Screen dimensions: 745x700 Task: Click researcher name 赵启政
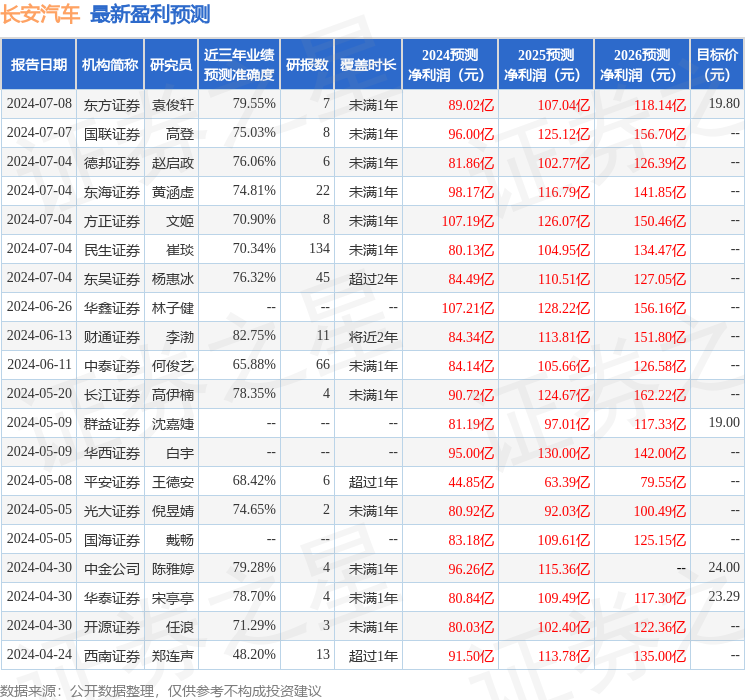[173, 163]
